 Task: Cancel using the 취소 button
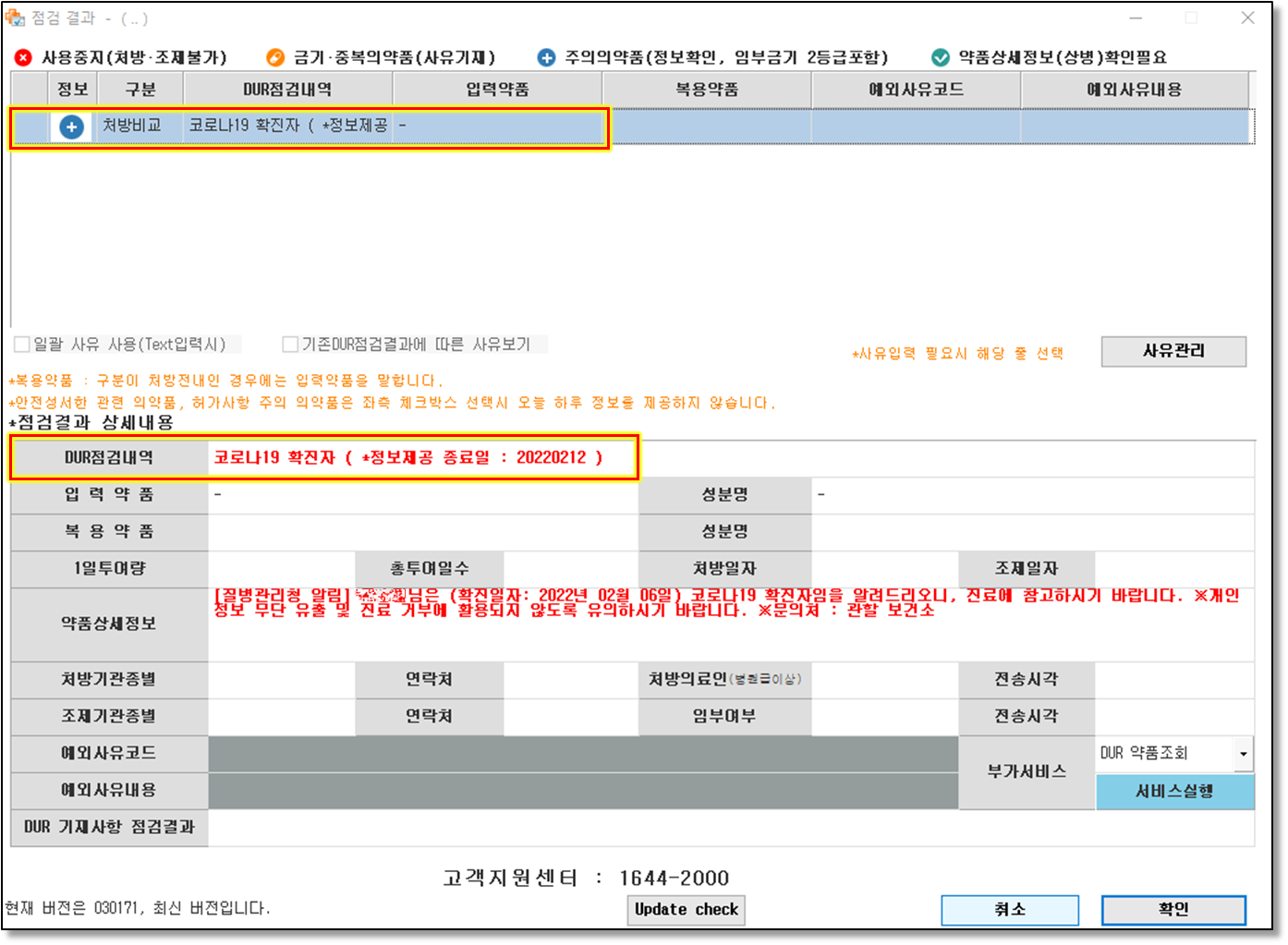[1009, 910]
